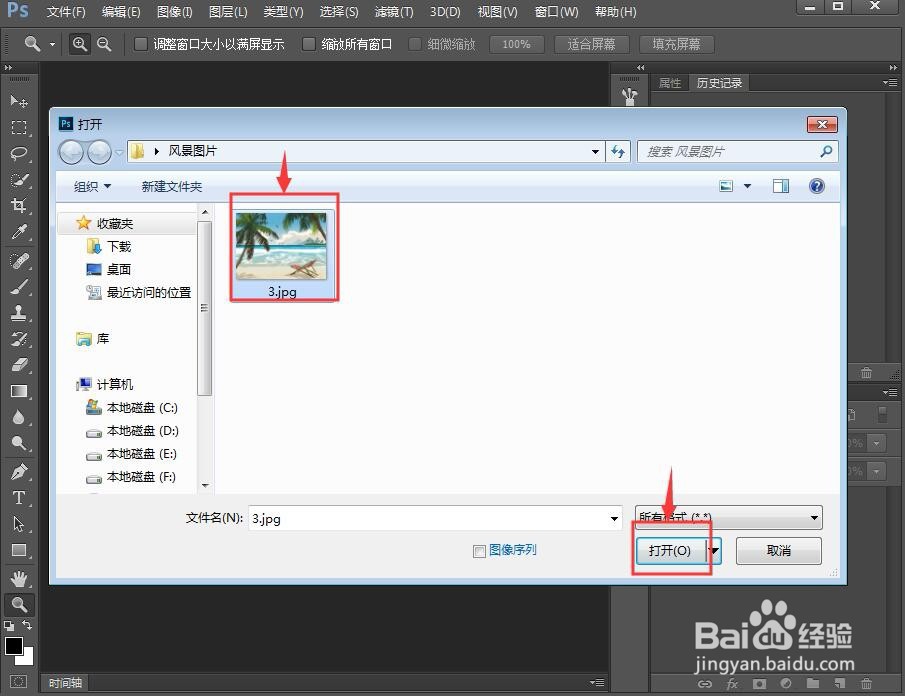
Task: Select the Brush tool
Action: point(18,285)
